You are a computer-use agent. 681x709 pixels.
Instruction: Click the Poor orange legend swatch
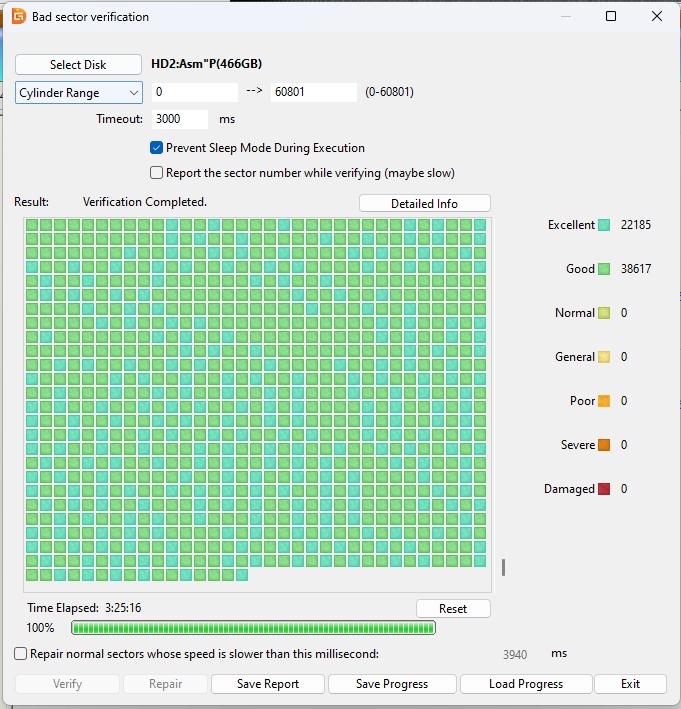[604, 401]
